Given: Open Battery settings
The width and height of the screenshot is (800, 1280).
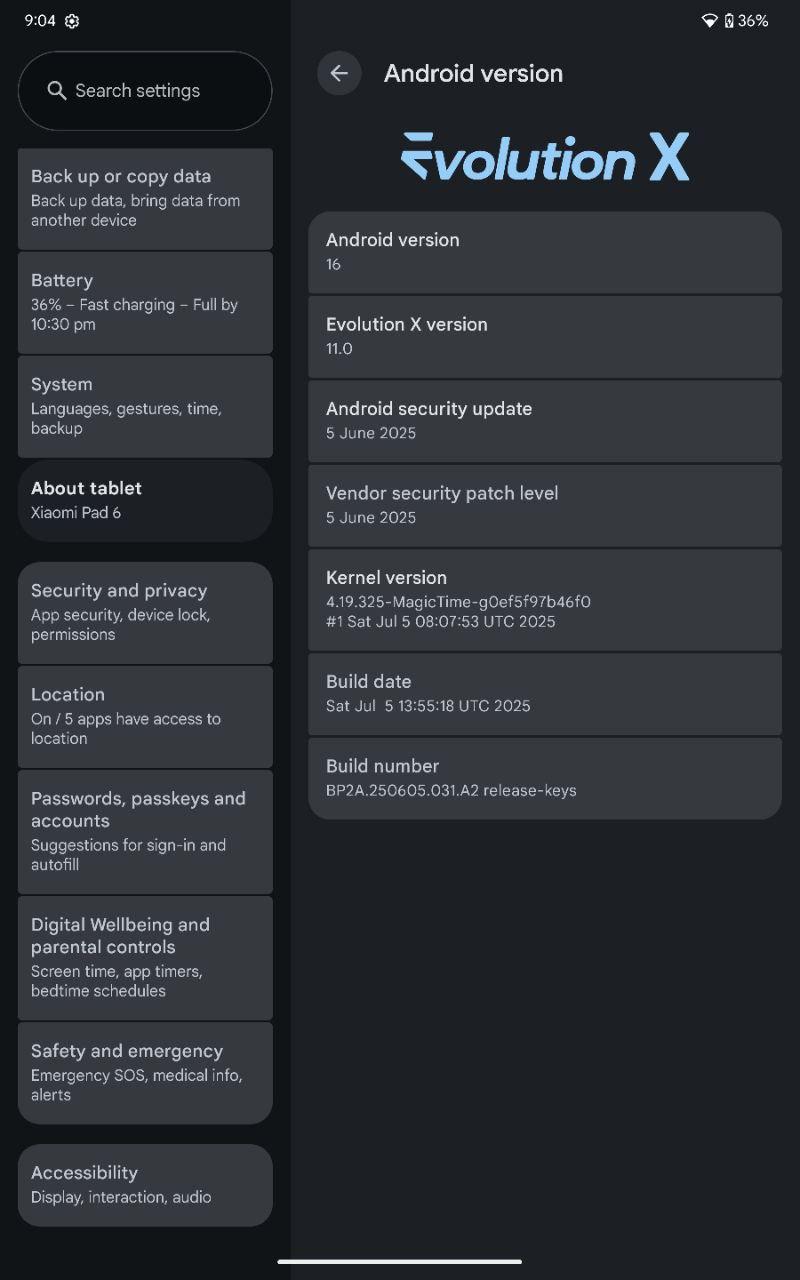Looking at the screenshot, I should (x=145, y=302).
